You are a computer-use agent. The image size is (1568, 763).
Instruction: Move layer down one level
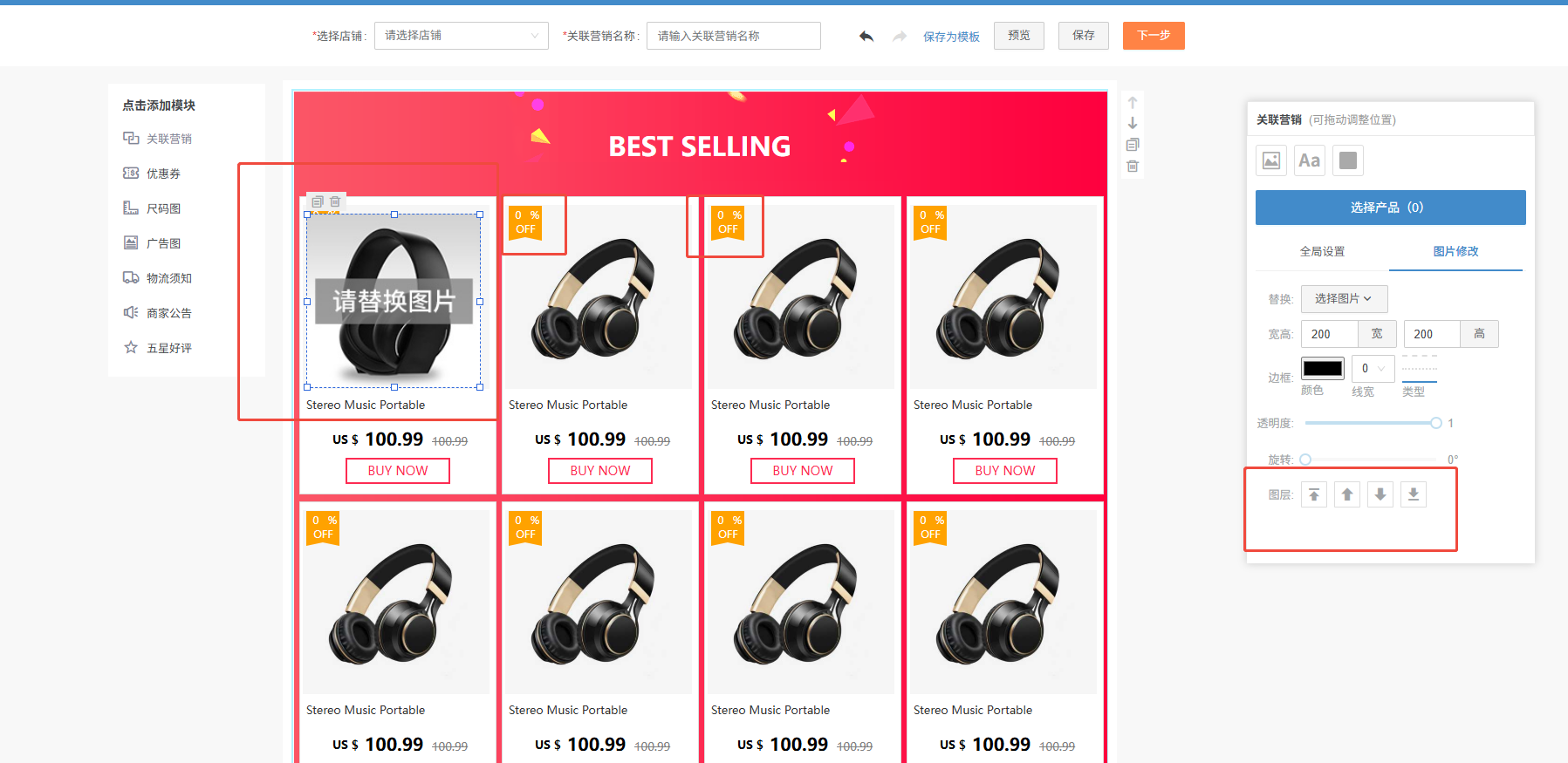tap(1380, 494)
